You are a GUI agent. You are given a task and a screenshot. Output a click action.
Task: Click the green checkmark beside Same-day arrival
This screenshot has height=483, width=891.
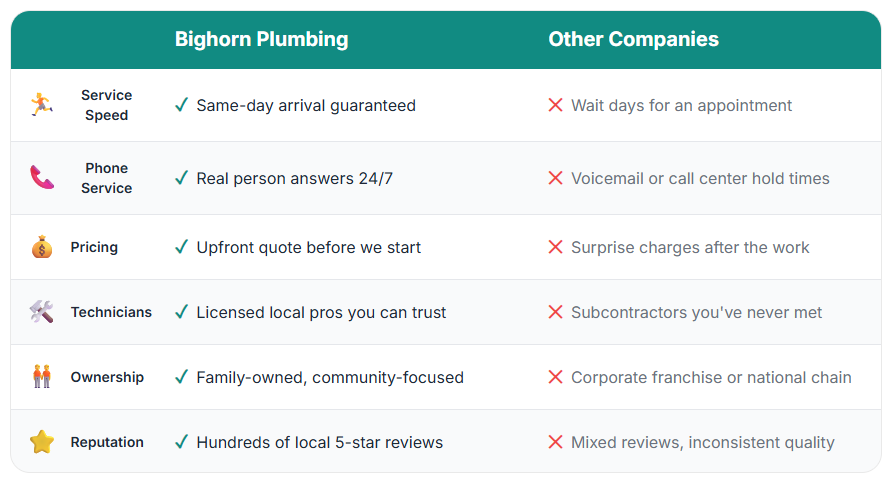click(x=181, y=105)
